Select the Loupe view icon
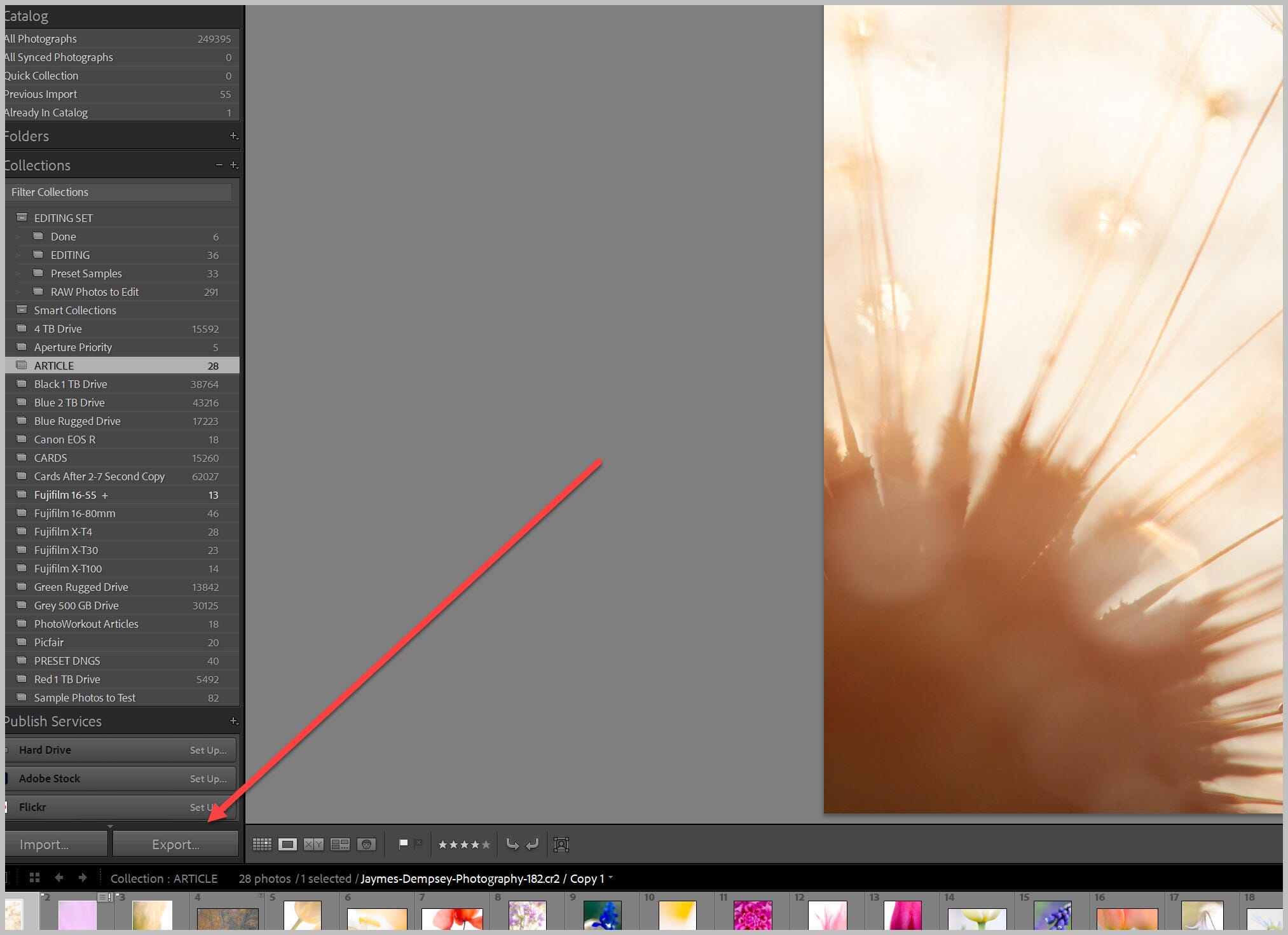 (x=287, y=845)
